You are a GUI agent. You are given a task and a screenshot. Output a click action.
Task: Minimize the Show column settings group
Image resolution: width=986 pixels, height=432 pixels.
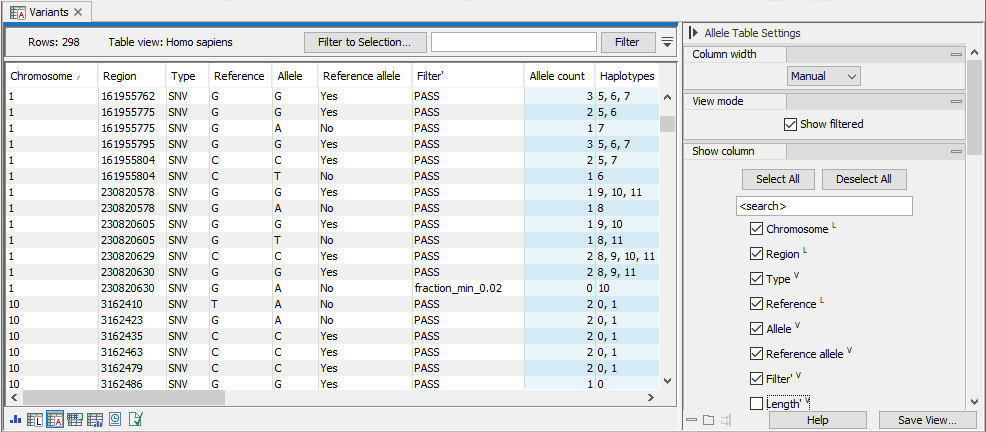coord(956,152)
